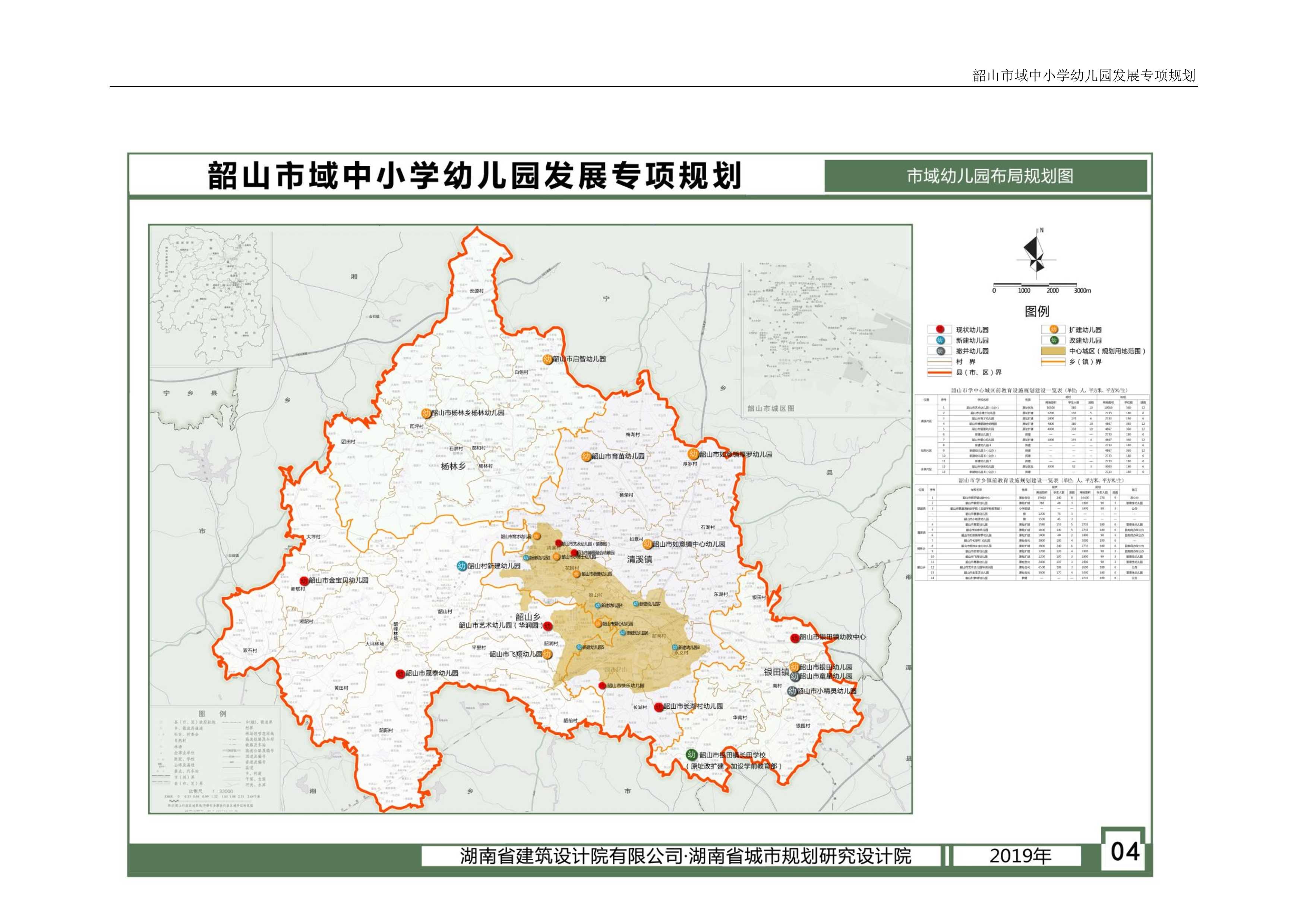Click the red 韶山市银田镇幼教中心 marker
The width and height of the screenshot is (1307, 924).
[x=795, y=638]
